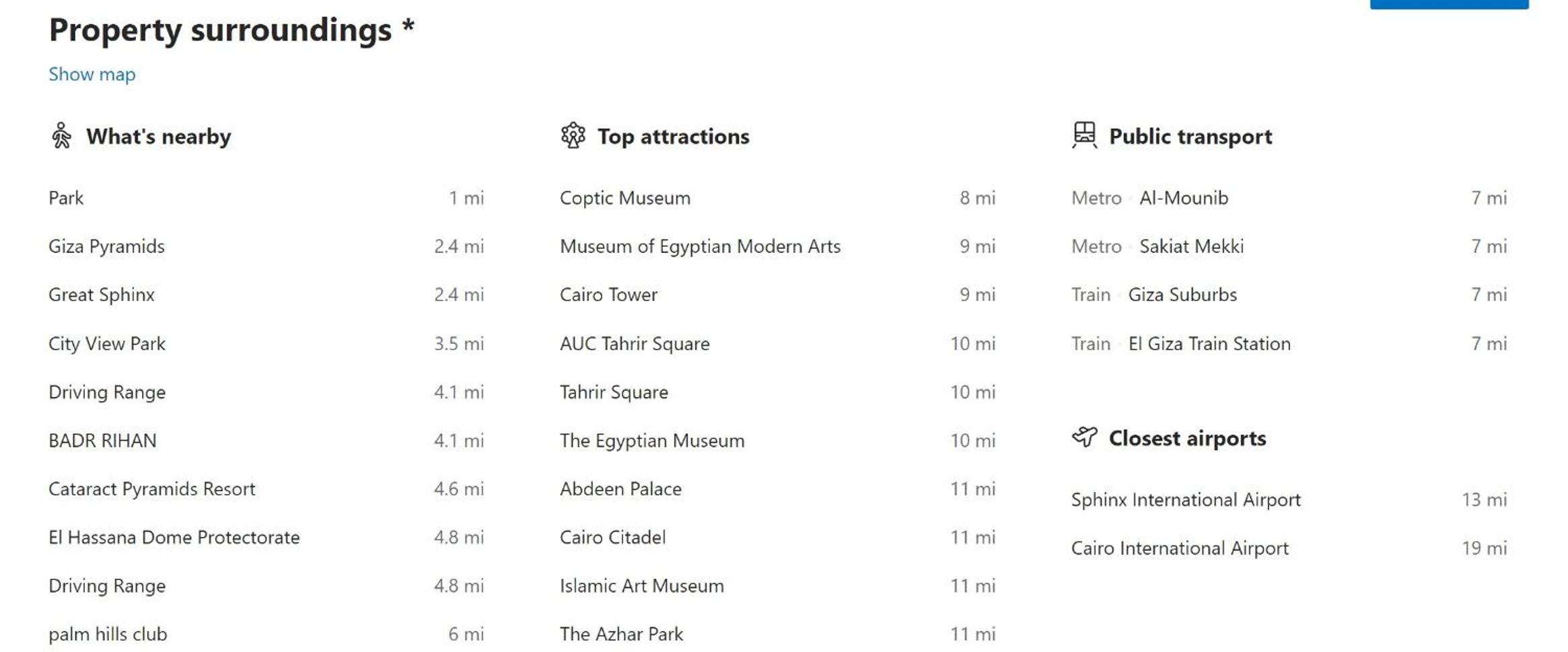Click the Islamic Art Museum entry
The height and width of the screenshot is (652, 1568).
pos(642,585)
